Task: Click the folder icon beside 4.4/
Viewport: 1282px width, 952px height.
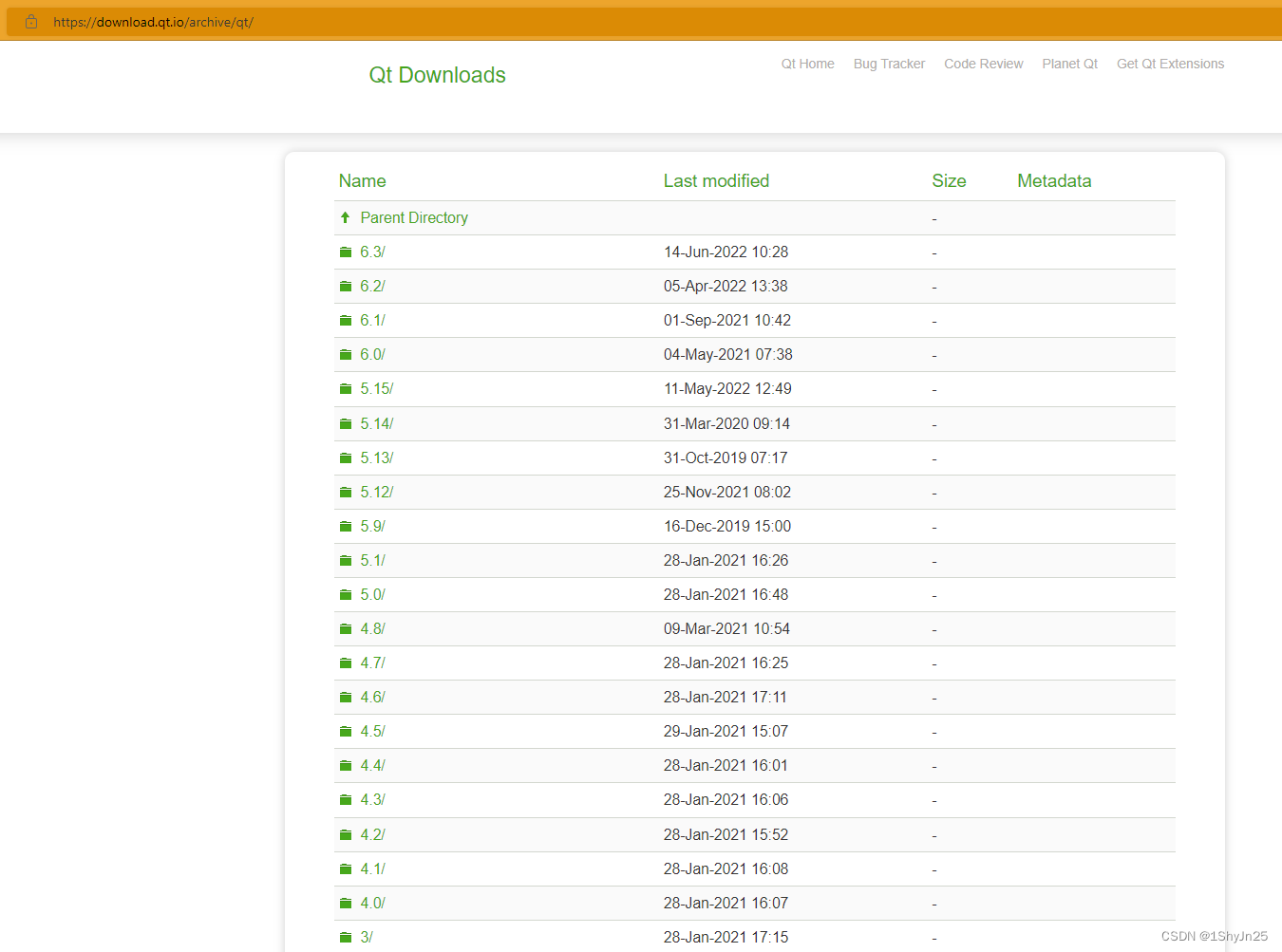Action: coord(346,766)
